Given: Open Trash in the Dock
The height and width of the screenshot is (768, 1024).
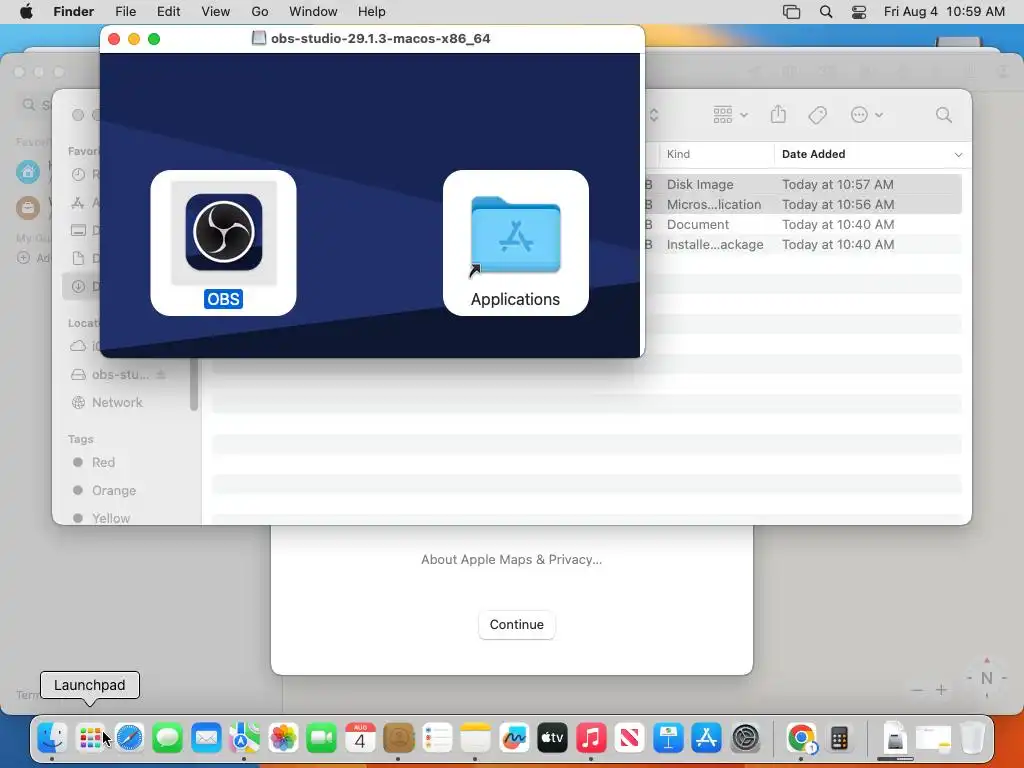Looking at the screenshot, I should (x=972, y=738).
